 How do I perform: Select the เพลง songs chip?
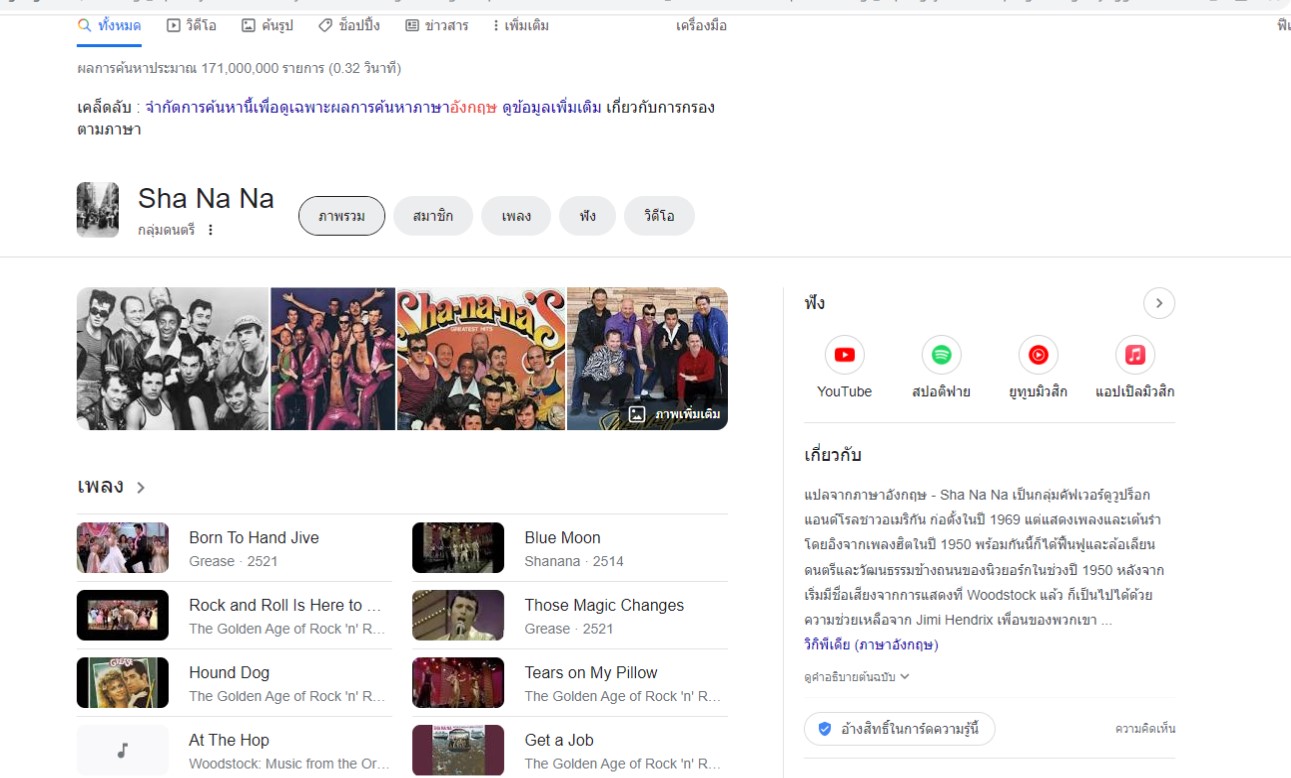point(516,216)
